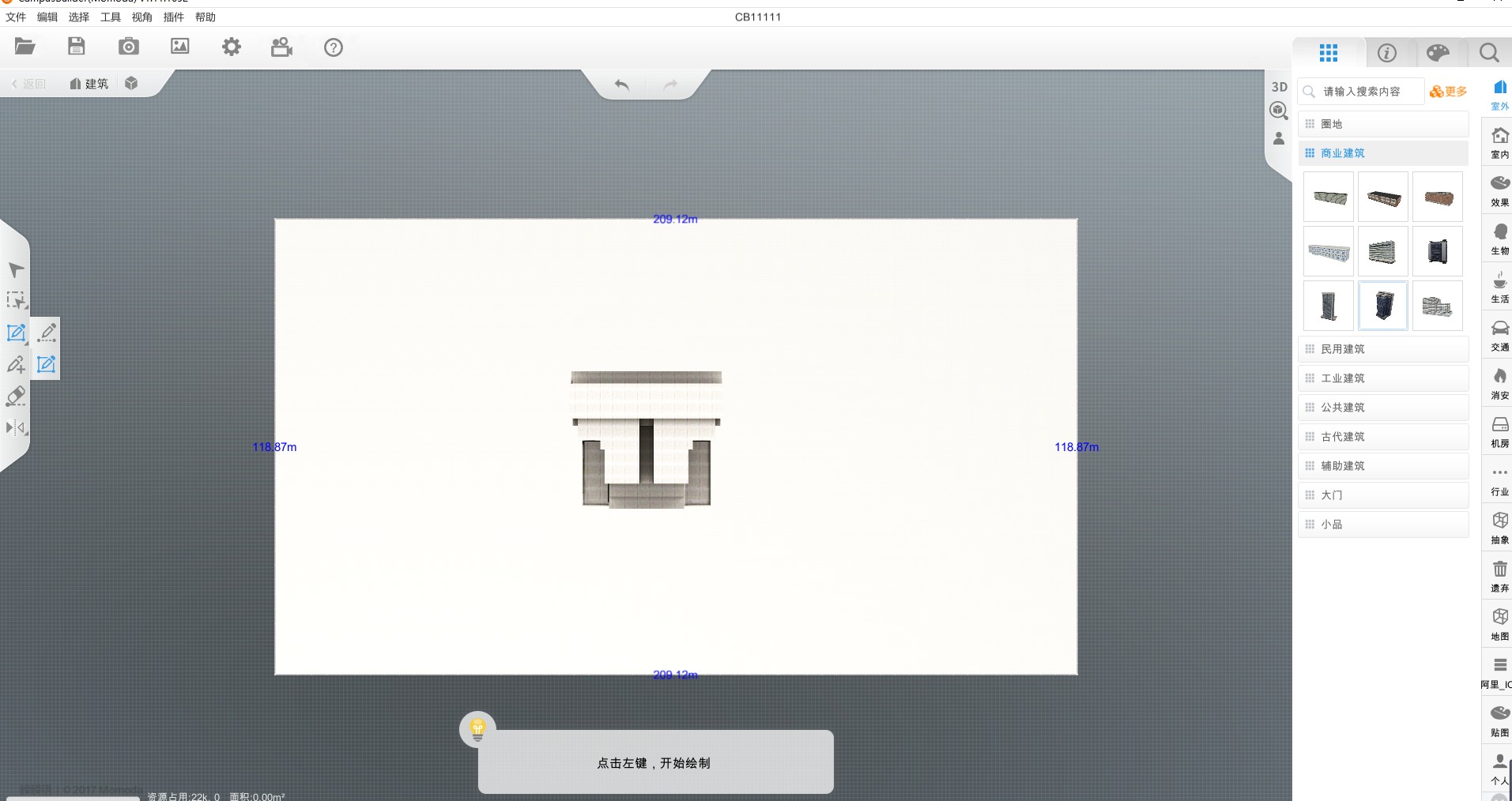This screenshot has width=1512, height=801.
Task: Open the 室内 indoor category
Action: click(x=1499, y=143)
